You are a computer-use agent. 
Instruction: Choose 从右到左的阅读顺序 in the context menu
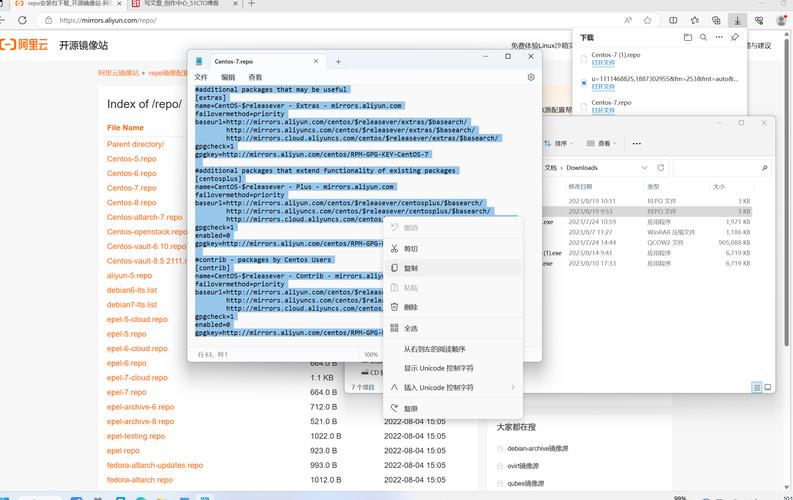(453, 349)
